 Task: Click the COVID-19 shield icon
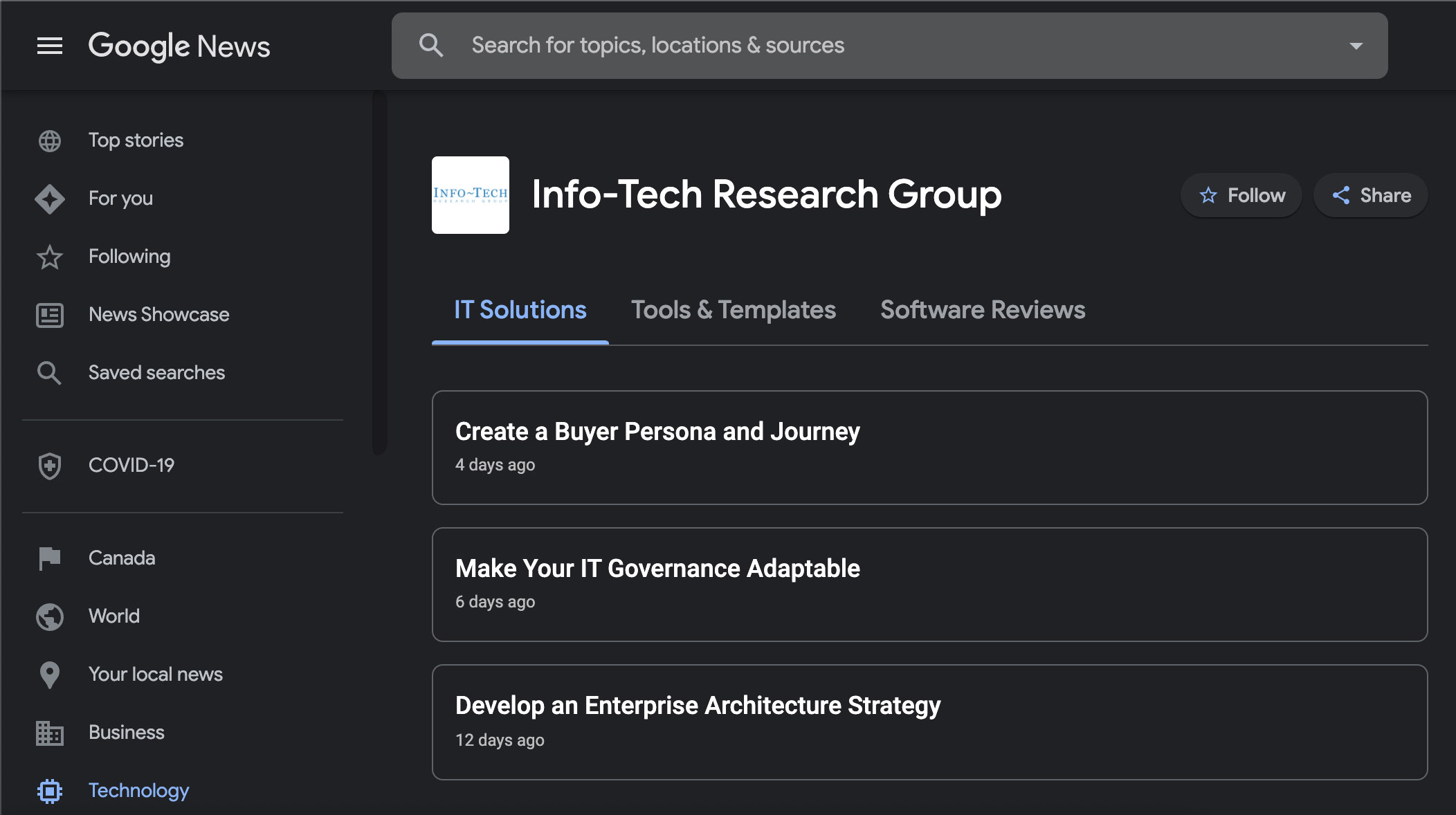49,466
